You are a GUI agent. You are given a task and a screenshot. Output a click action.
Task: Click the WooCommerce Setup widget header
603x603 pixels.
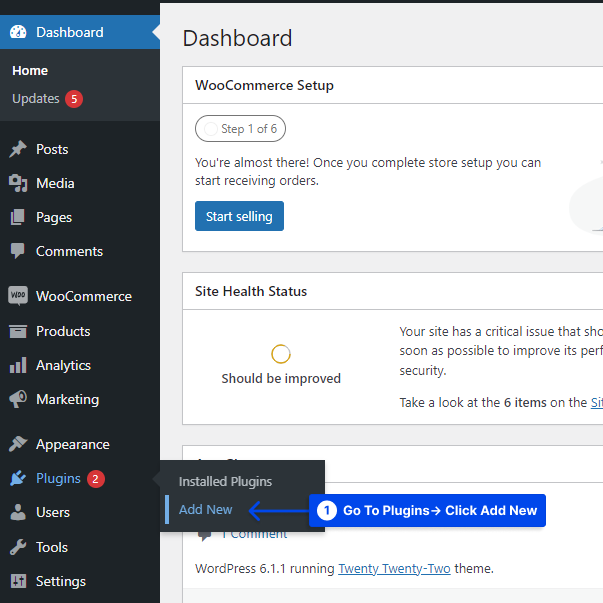(393, 85)
